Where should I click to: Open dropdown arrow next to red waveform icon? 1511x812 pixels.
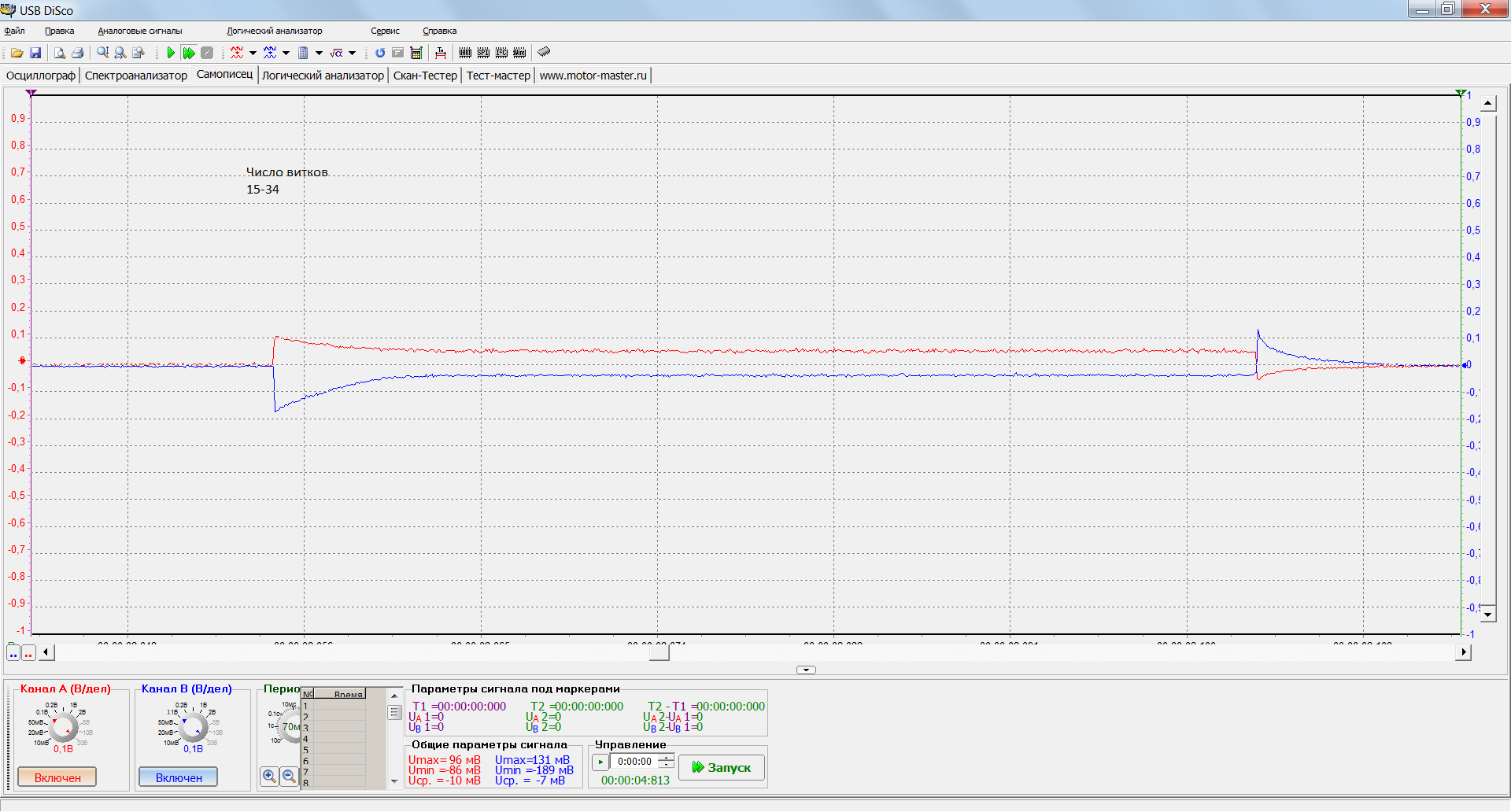(x=253, y=53)
